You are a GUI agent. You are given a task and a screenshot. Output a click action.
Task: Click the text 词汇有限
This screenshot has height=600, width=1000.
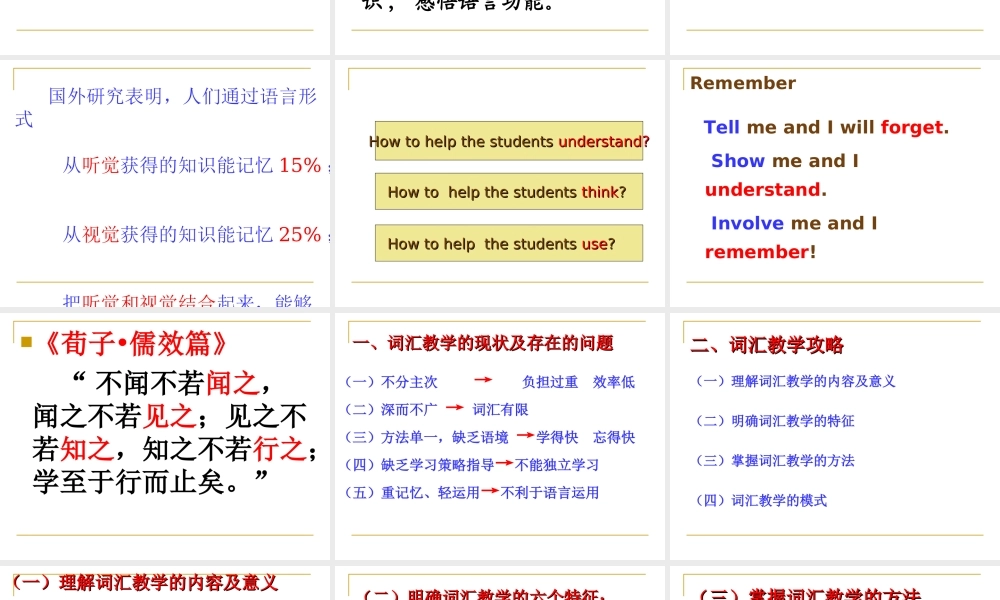501,409
